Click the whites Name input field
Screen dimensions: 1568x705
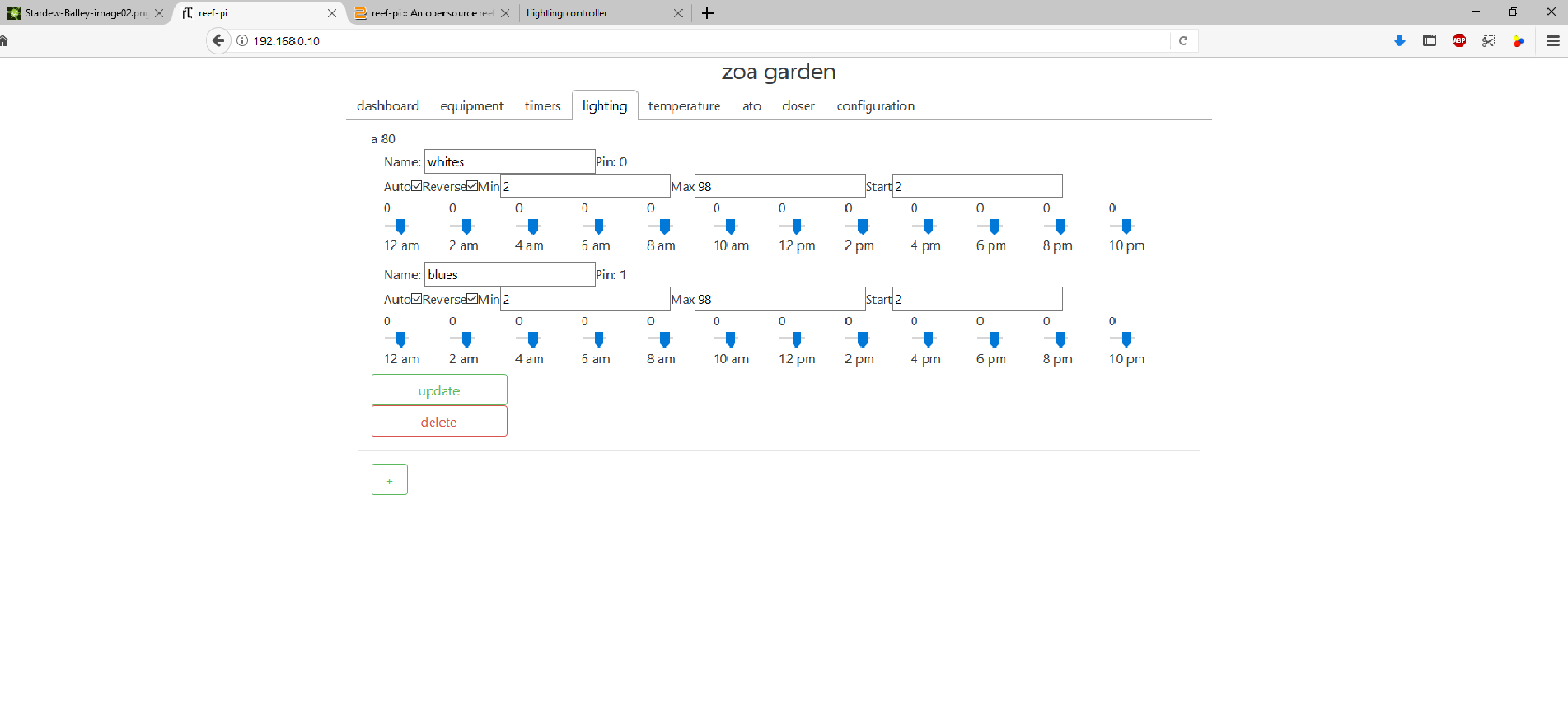pyautogui.click(x=510, y=161)
